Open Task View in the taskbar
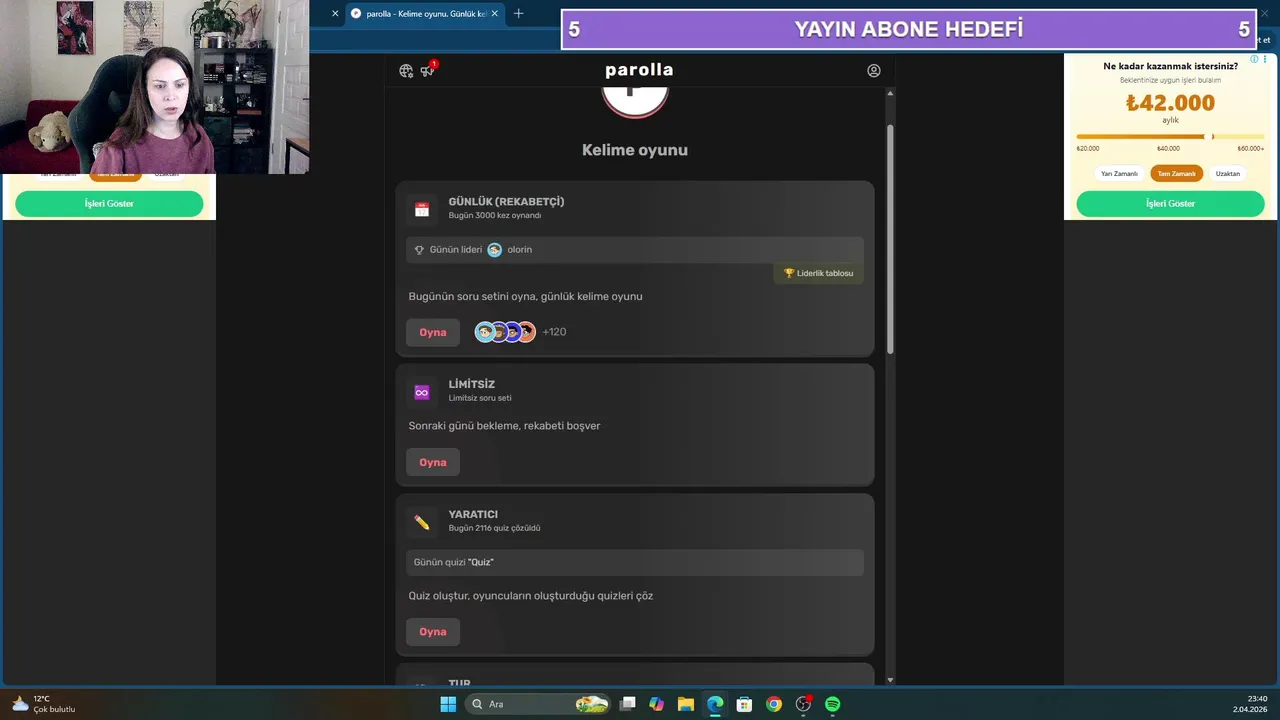This screenshot has width=1280, height=720. coord(628,704)
